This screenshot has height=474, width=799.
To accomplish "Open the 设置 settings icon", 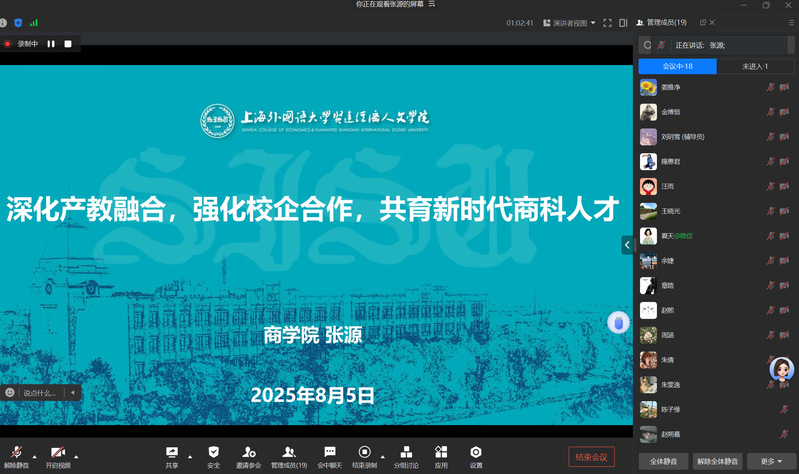I will pyautogui.click(x=475, y=452).
